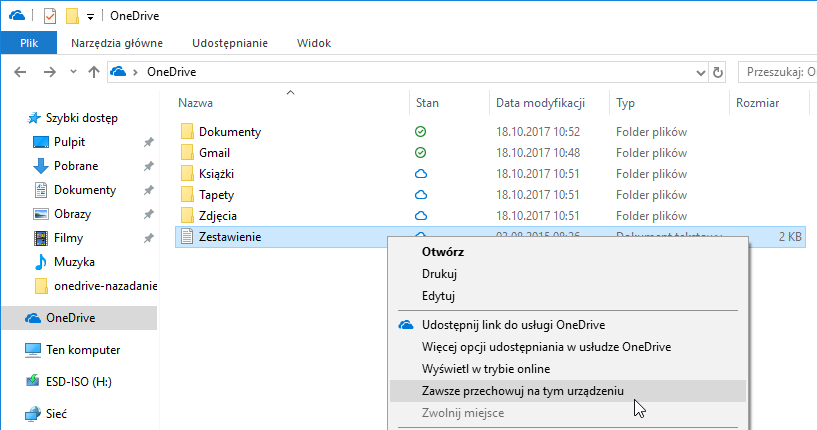Open the Plik menu
Image resolution: width=817 pixels, height=430 pixels.
click(29, 43)
